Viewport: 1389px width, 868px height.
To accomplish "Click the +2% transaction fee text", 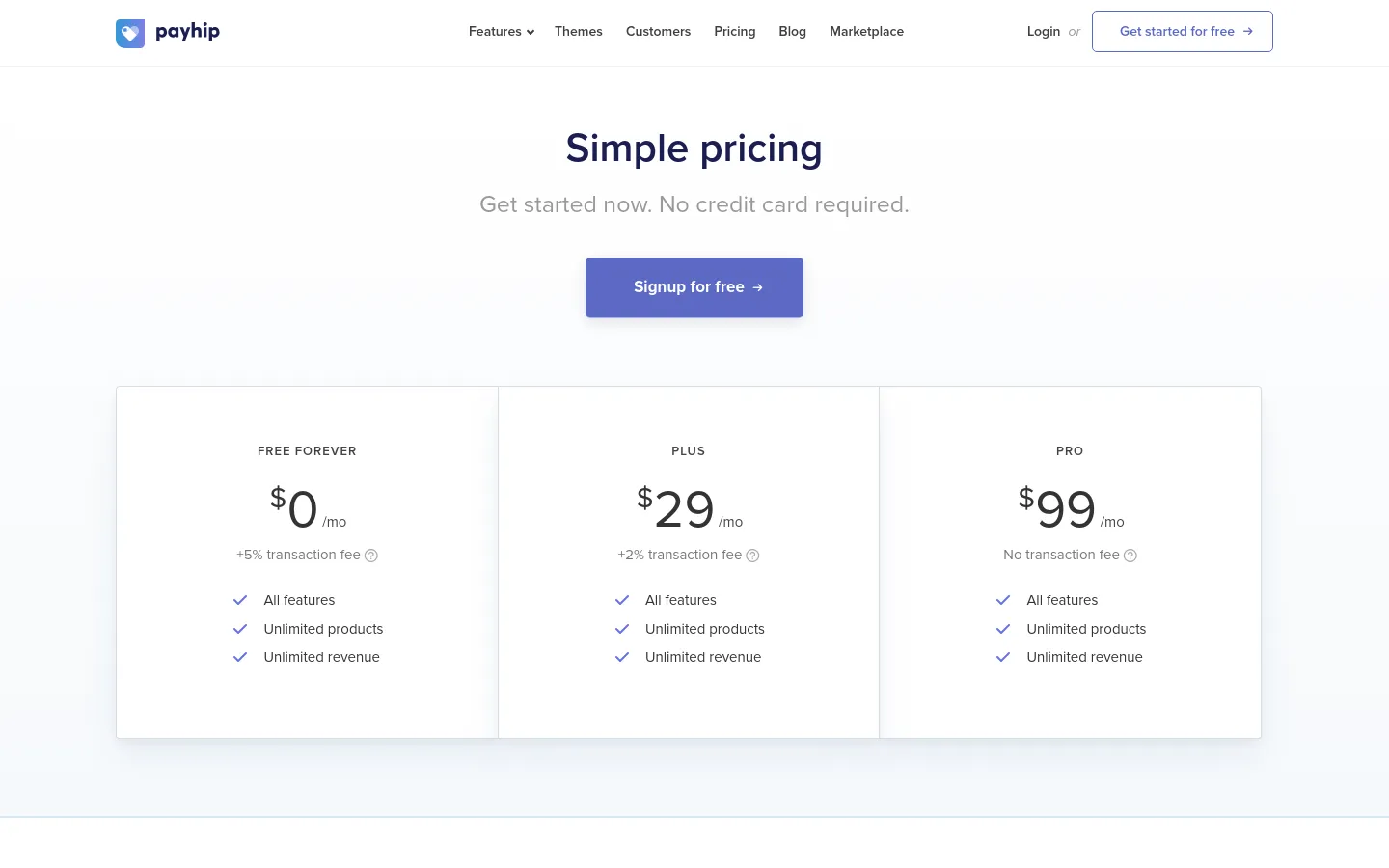I will pos(680,556).
